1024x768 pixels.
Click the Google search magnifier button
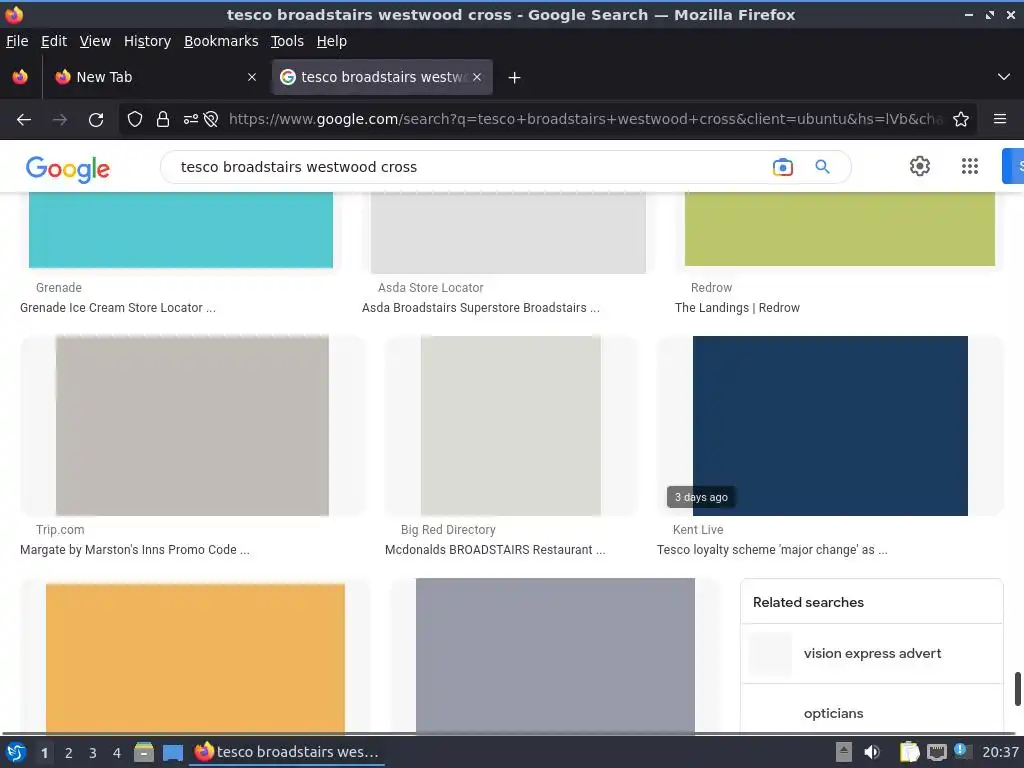tap(822, 167)
